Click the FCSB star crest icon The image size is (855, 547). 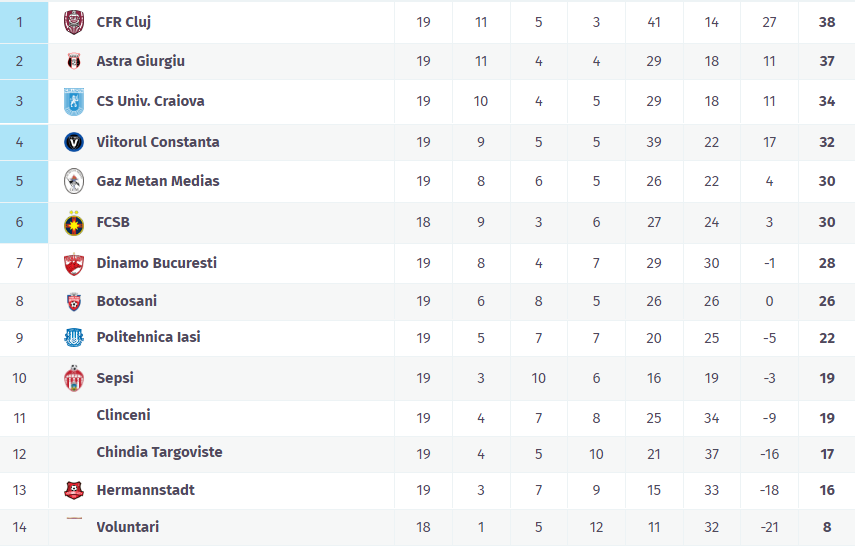point(74,223)
